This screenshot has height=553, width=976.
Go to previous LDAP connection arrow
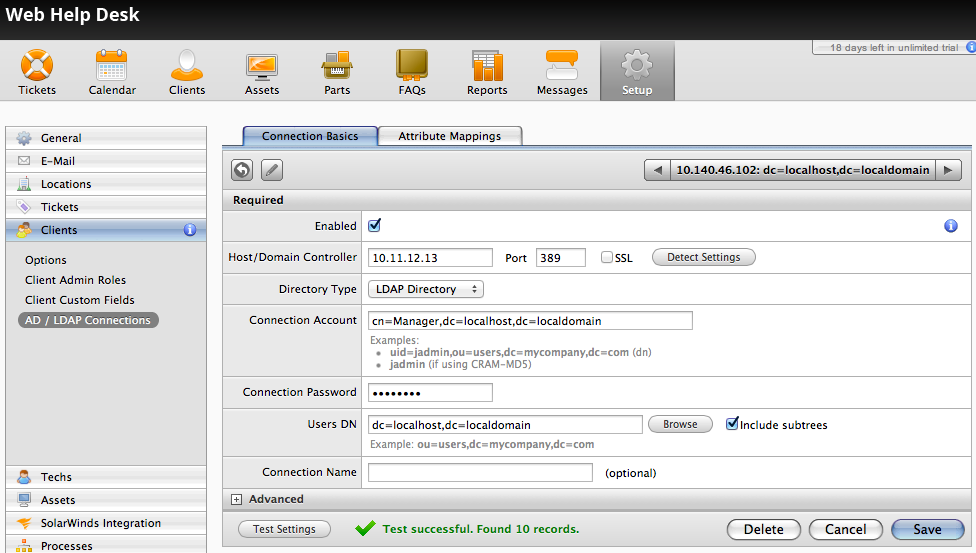point(657,170)
